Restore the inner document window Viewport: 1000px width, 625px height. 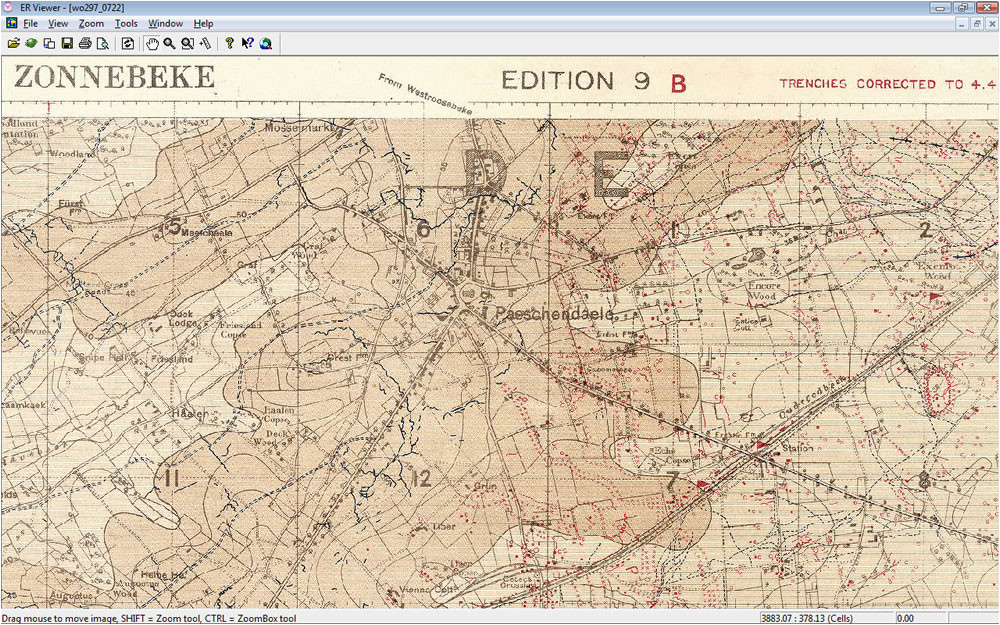pyautogui.click(x=977, y=24)
